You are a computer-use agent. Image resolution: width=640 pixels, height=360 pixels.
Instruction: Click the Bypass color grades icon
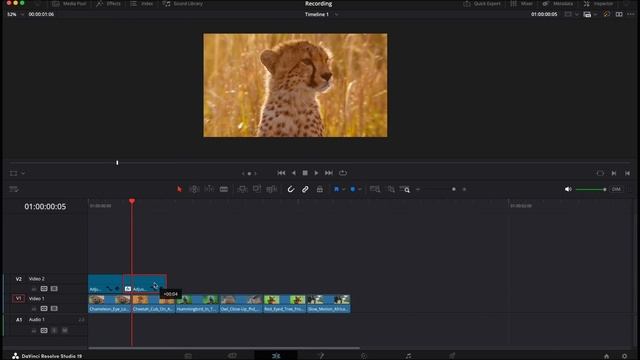607,14
